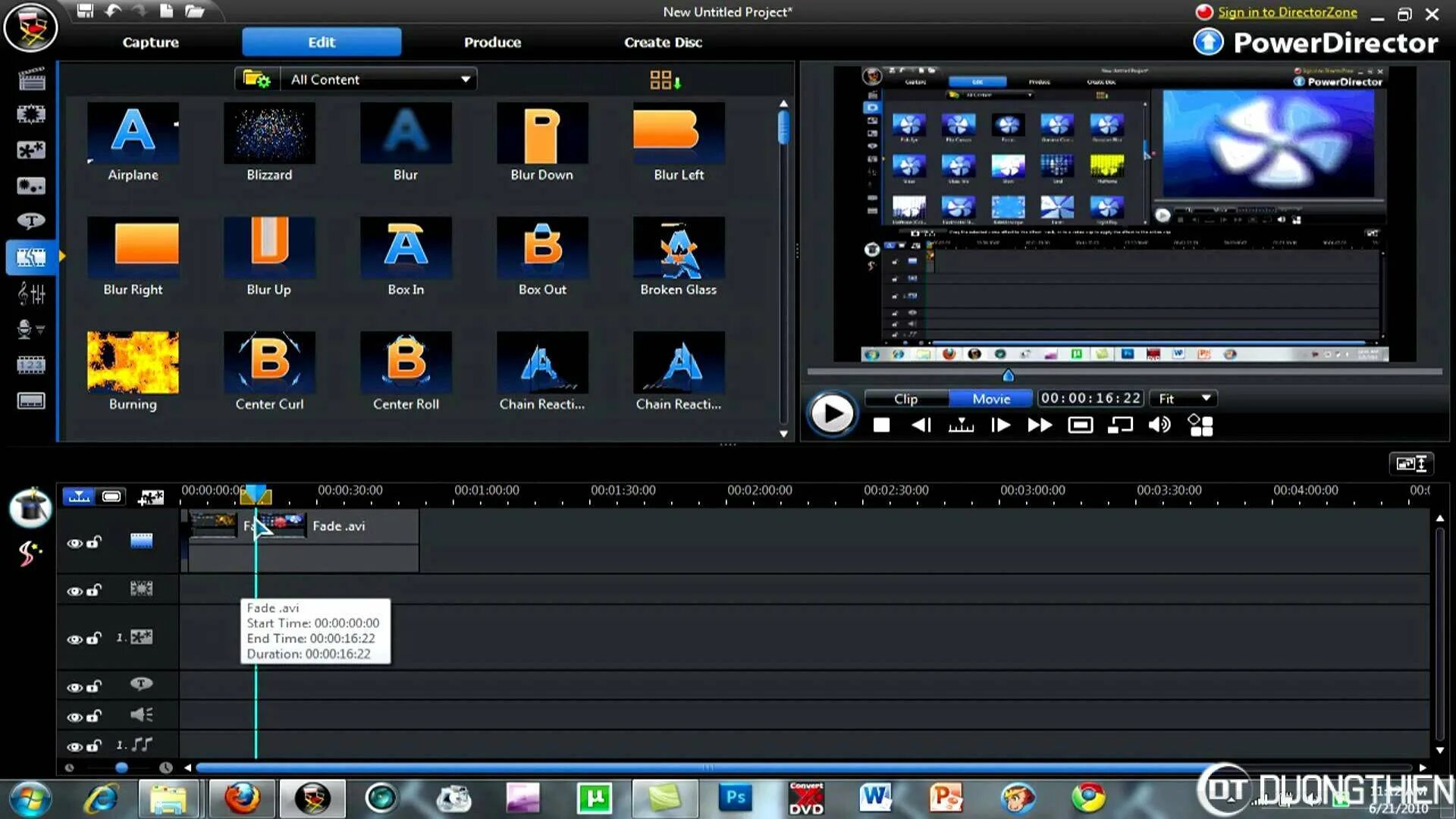
Task: Select the Capture tab in PowerDirector
Action: (150, 42)
